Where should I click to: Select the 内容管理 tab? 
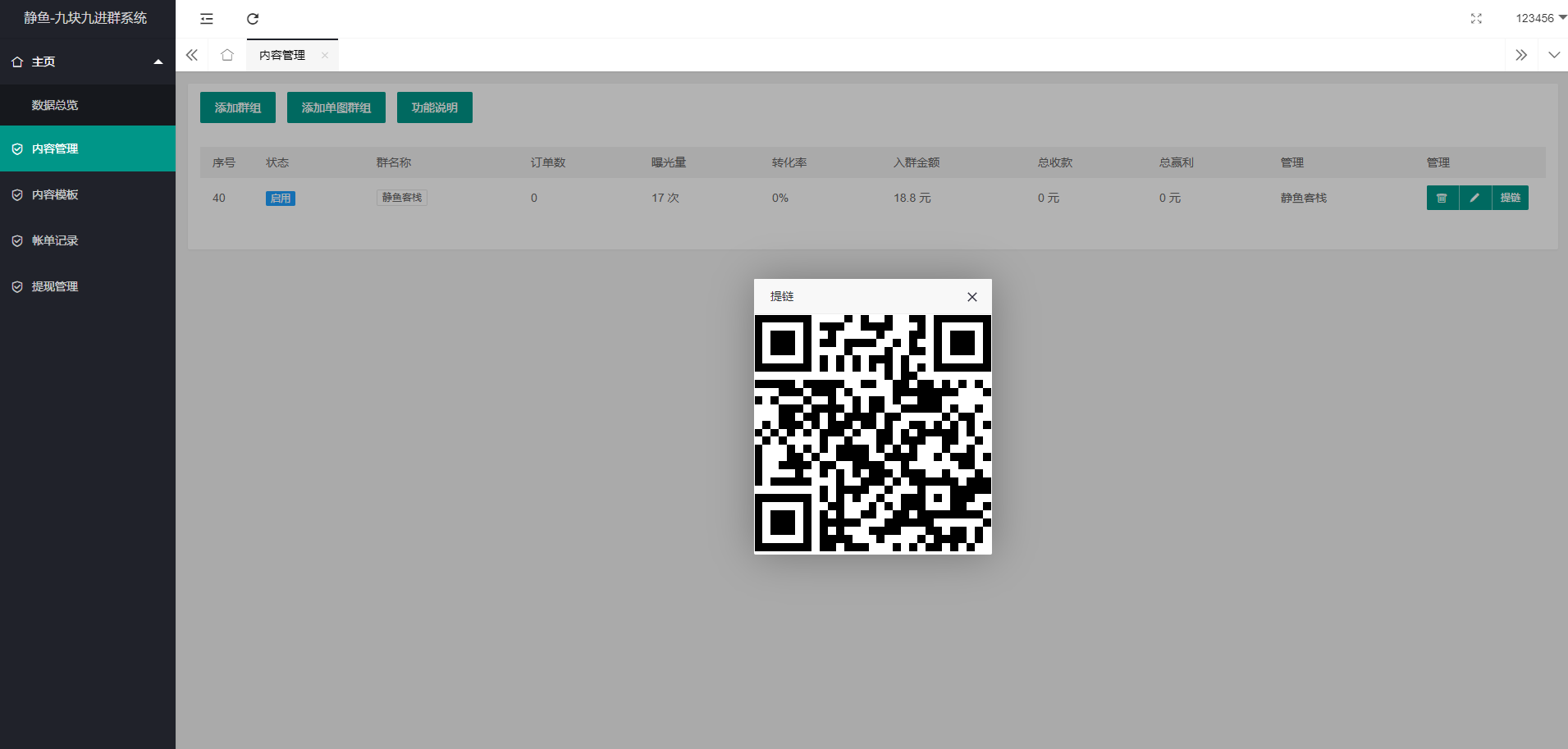282,55
